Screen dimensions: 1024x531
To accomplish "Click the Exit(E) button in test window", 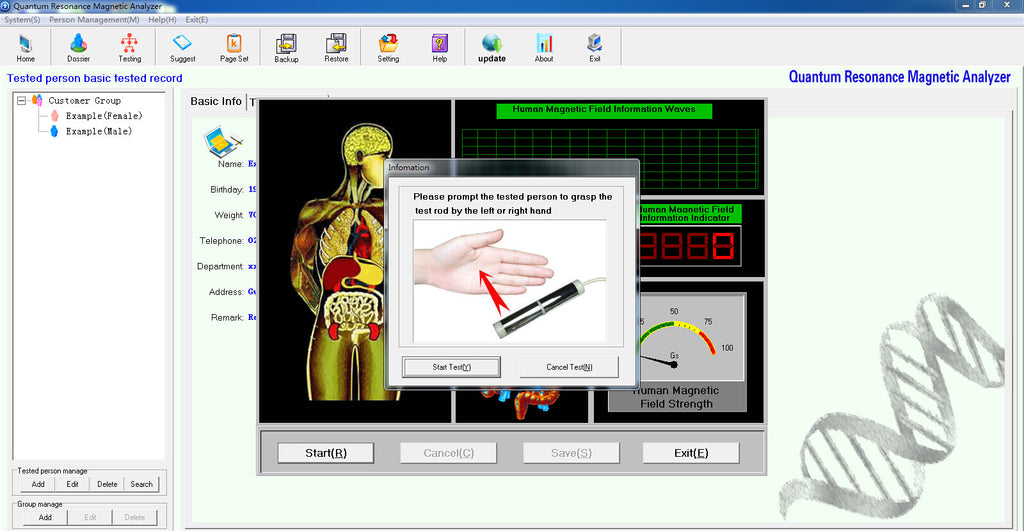I will point(691,453).
